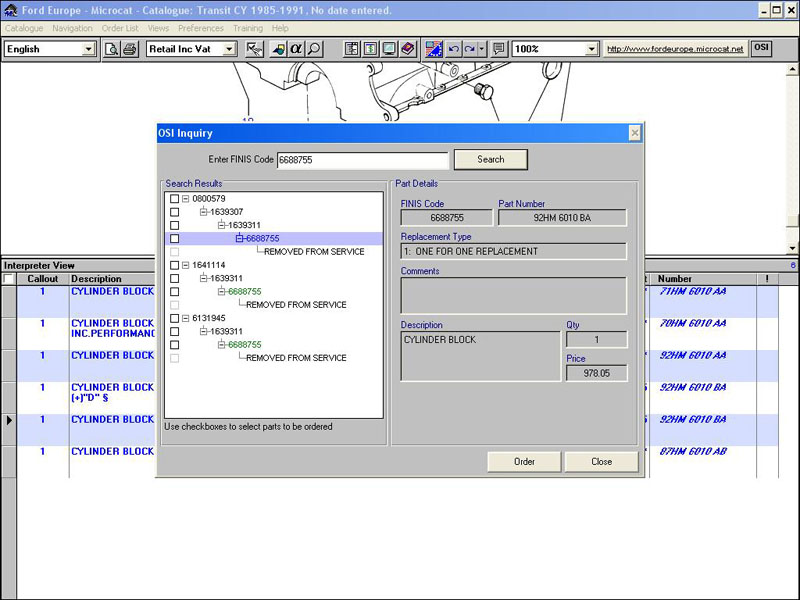The height and width of the screenshot is (600, 800).
Task: Open the Training menu
Action: click(x=248, y=28)
